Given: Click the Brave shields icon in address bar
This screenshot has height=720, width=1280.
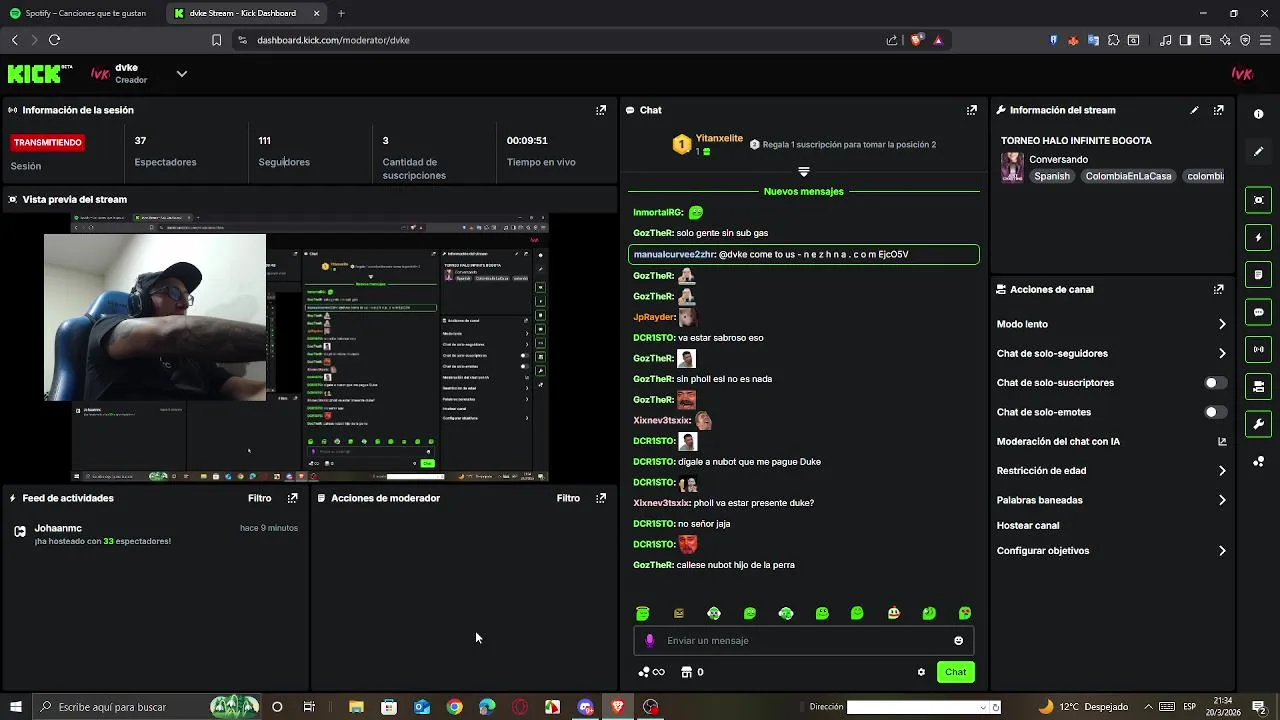Looking at the screenshot, I should 916,40.
